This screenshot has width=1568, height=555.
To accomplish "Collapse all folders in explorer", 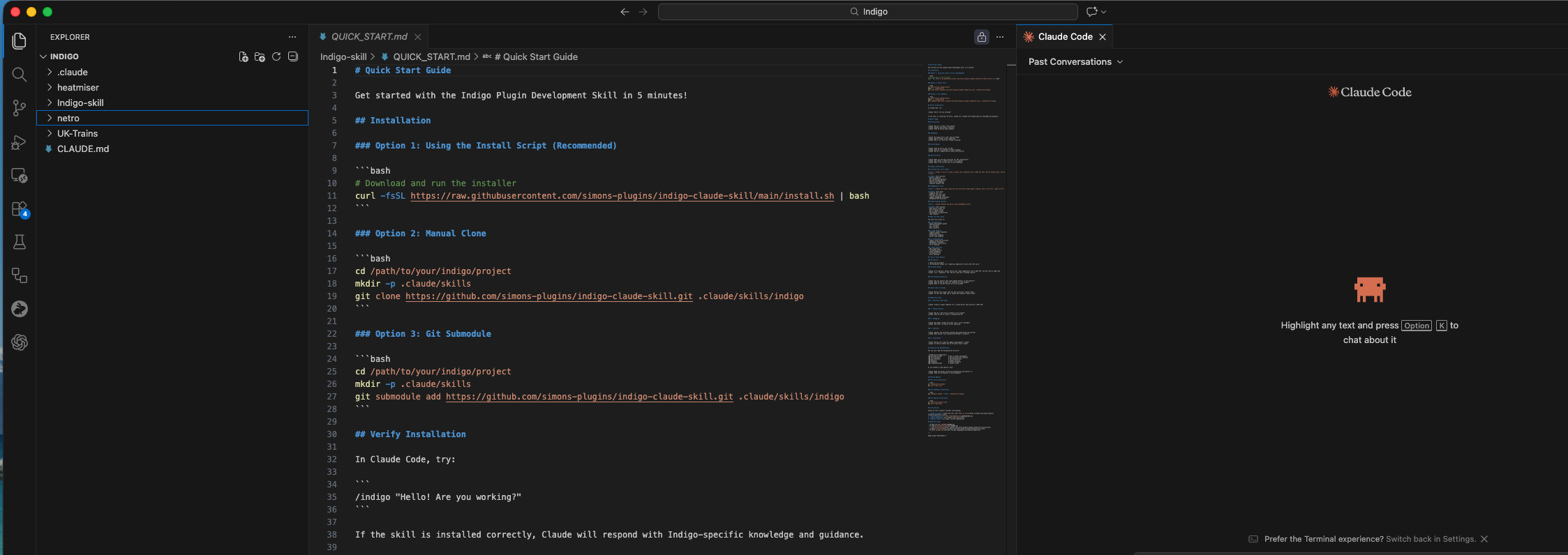I will [x=293, y=56].
